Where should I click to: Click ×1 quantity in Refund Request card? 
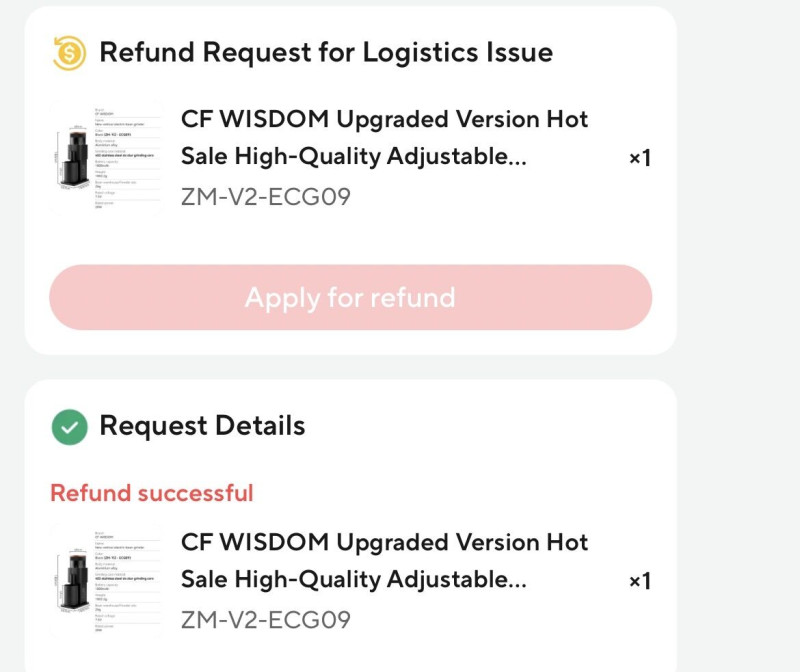pos(640,158)
